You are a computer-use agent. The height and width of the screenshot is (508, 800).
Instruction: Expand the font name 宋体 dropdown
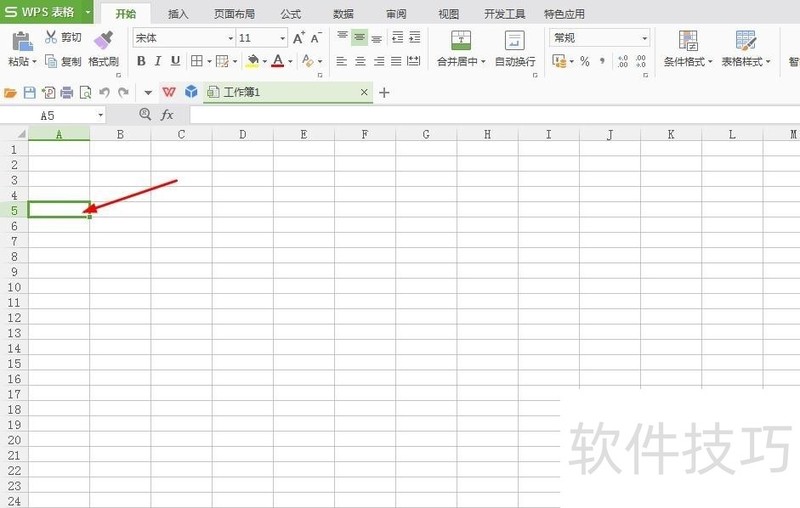[230, 38]
